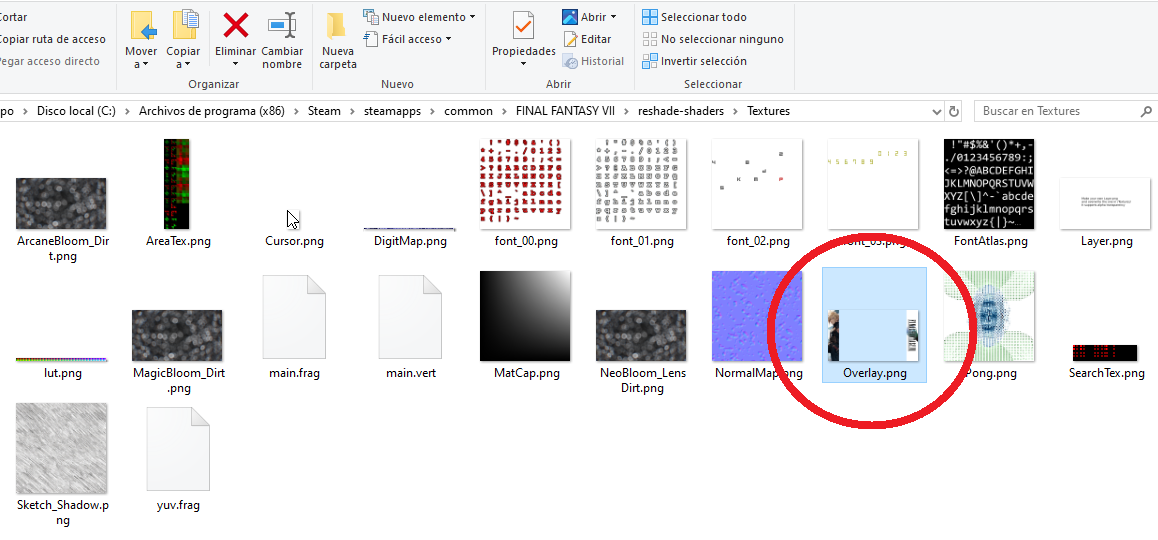Image resolution: width=1158 pixels, height=540 pixels.
Task: Go to common breadcrumb
Action: pyautogui.click(x=468, y=112)
